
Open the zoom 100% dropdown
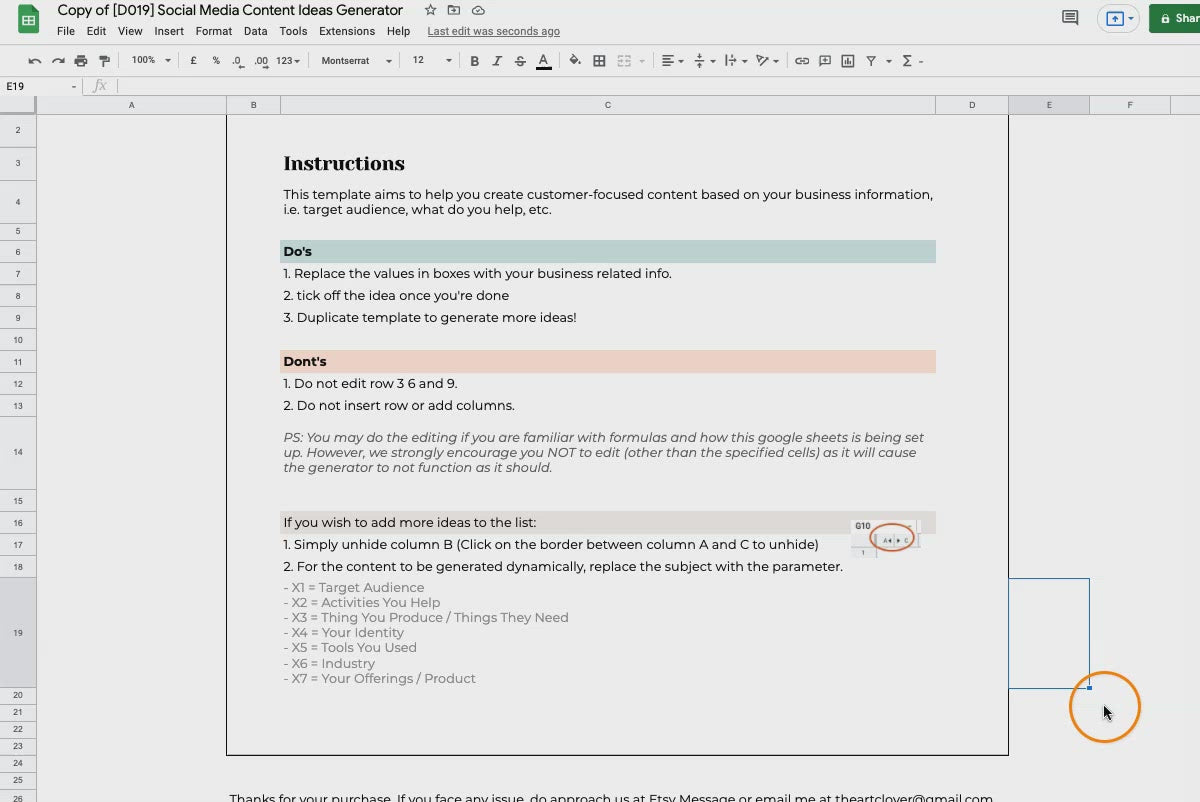point(151,61)
